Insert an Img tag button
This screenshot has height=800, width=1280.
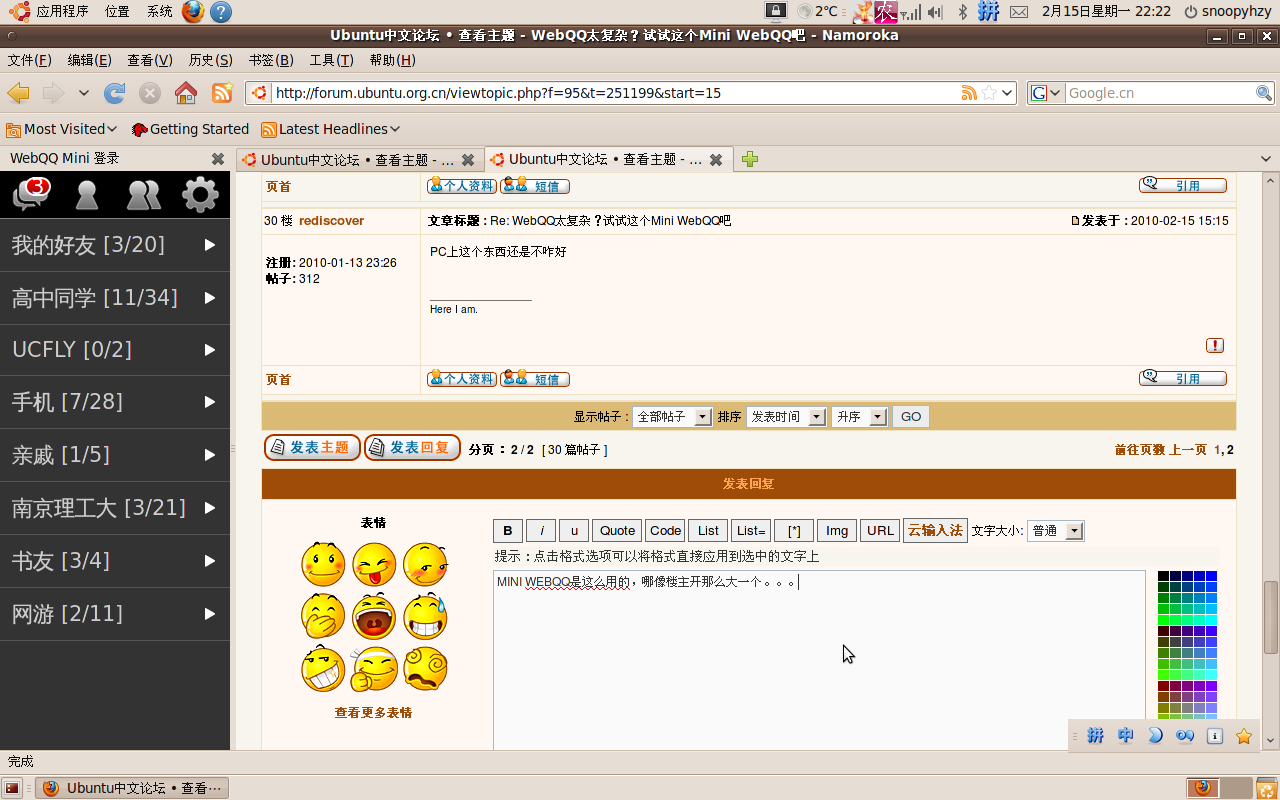837,530
